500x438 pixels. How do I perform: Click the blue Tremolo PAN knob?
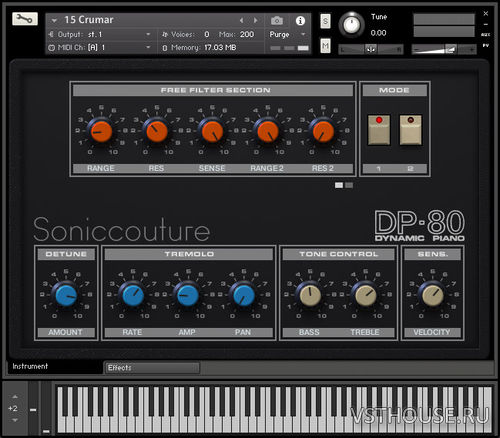[244, 295]
